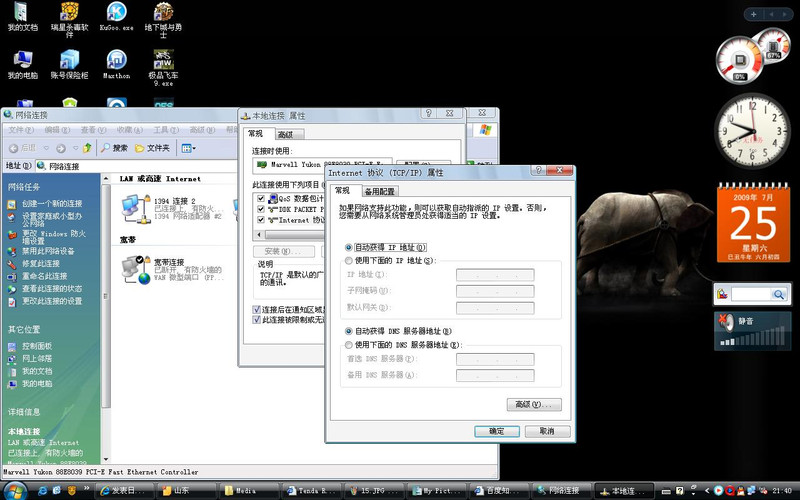Screen dimensions: 800x500
Task: Launch 极品飞车9.exe desktop shortcut
Action: (x=163, y=68)
